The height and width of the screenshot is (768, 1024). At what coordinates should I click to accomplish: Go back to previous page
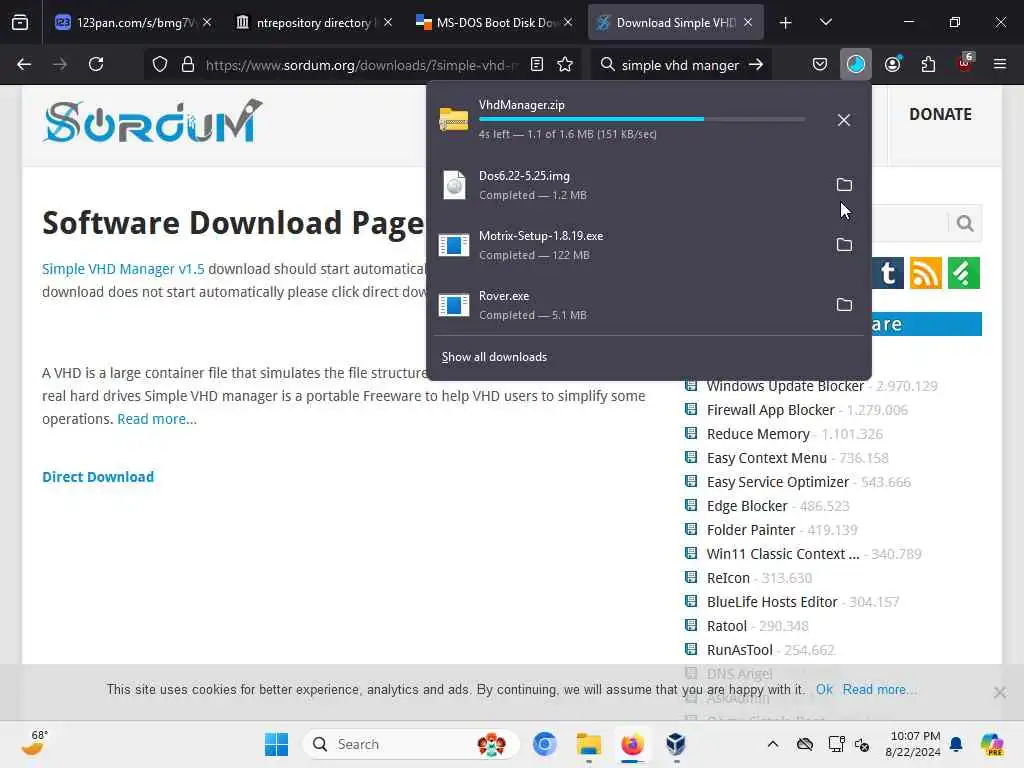click(x=24, y=64)
